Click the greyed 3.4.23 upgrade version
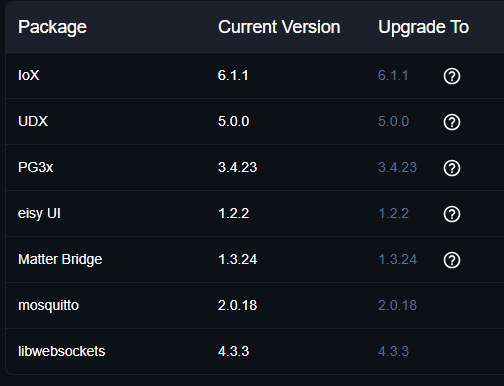504x386 pixels. tap(397, 167)
